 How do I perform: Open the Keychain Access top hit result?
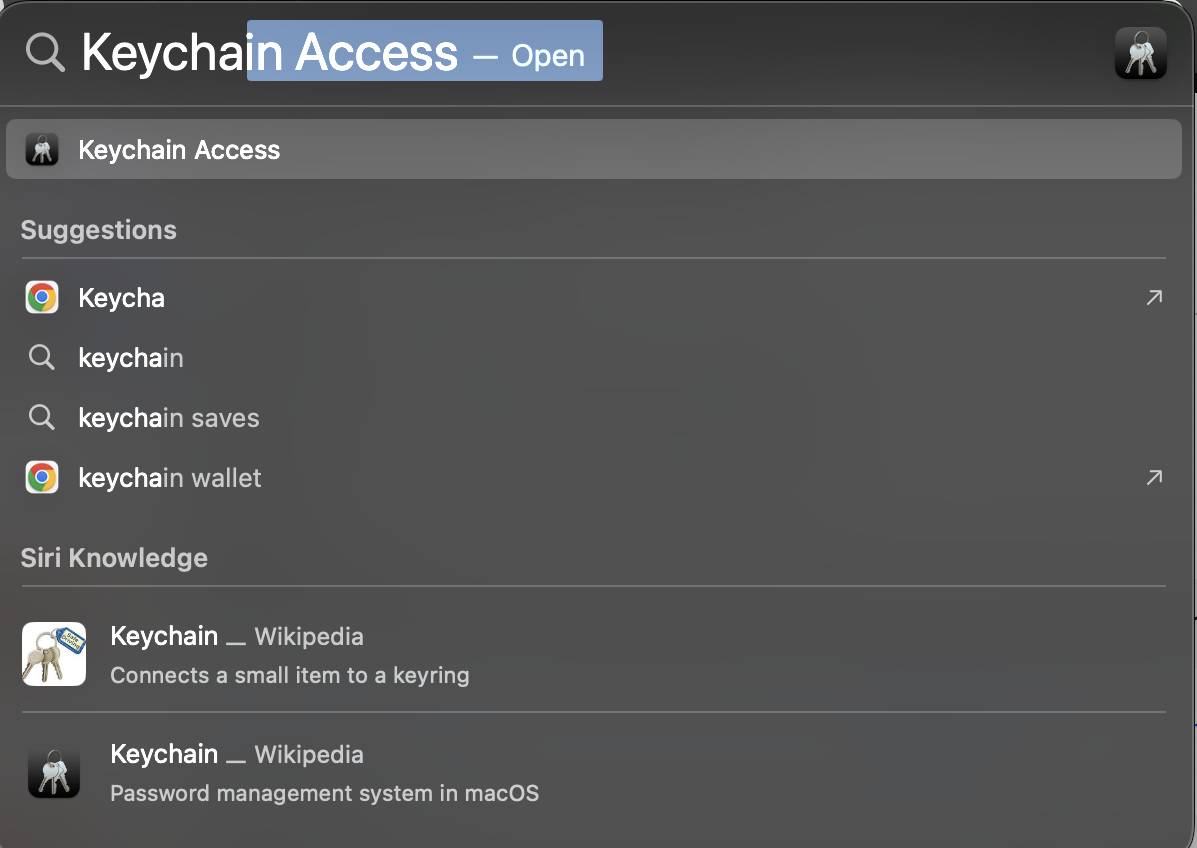coord(180,150)
